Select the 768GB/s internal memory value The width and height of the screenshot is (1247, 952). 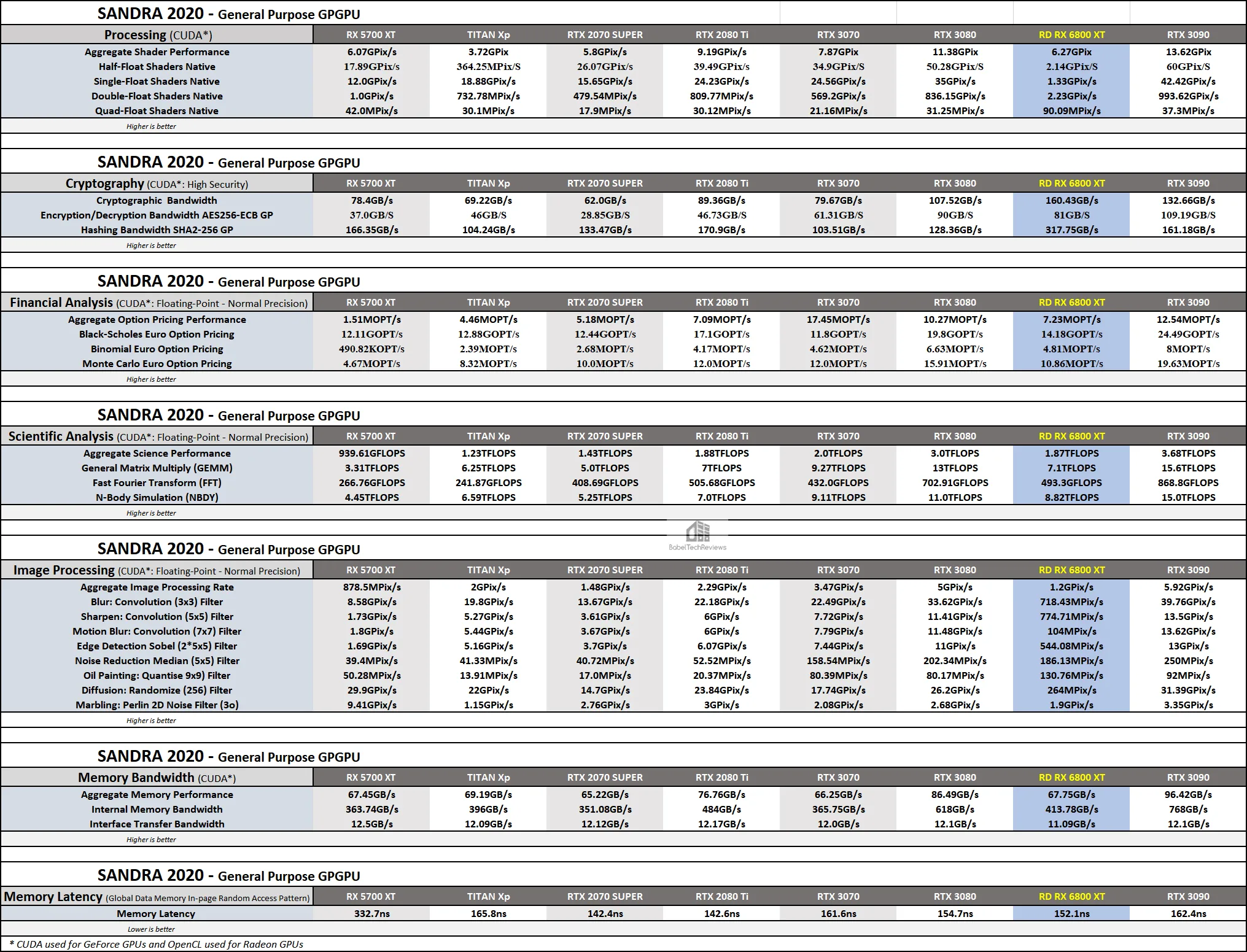pos(1188,810)
